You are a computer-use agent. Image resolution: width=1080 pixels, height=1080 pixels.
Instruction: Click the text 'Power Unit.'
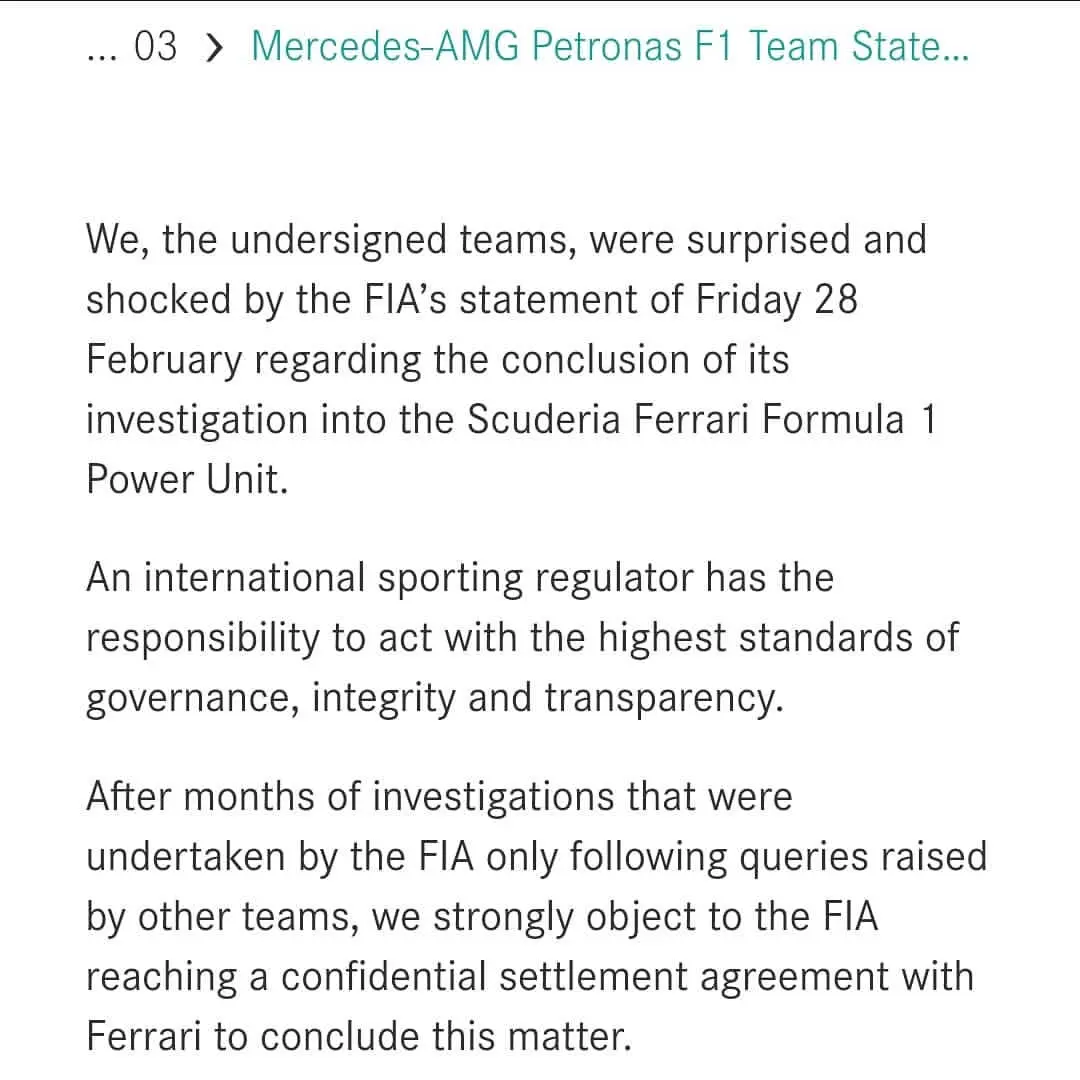(187, 479)
